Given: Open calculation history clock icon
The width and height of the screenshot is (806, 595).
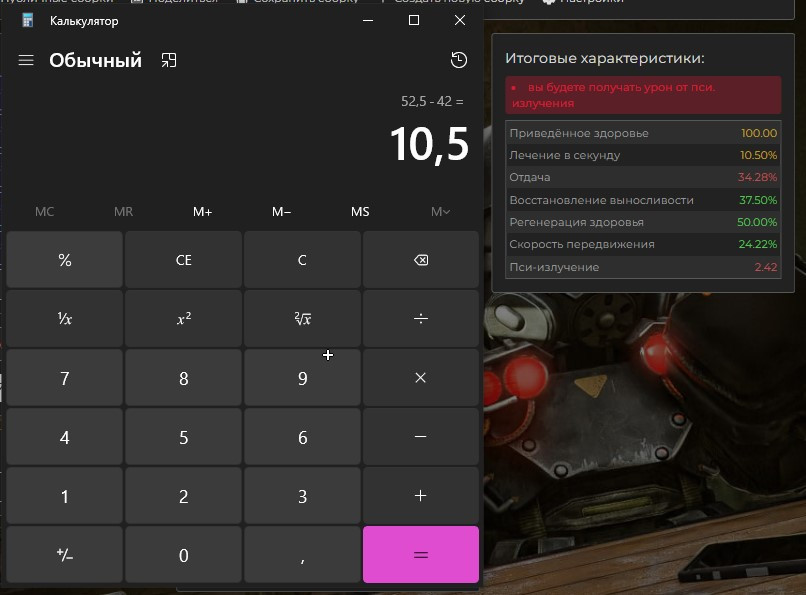Looking at the screenshot, I should (458, 61).
